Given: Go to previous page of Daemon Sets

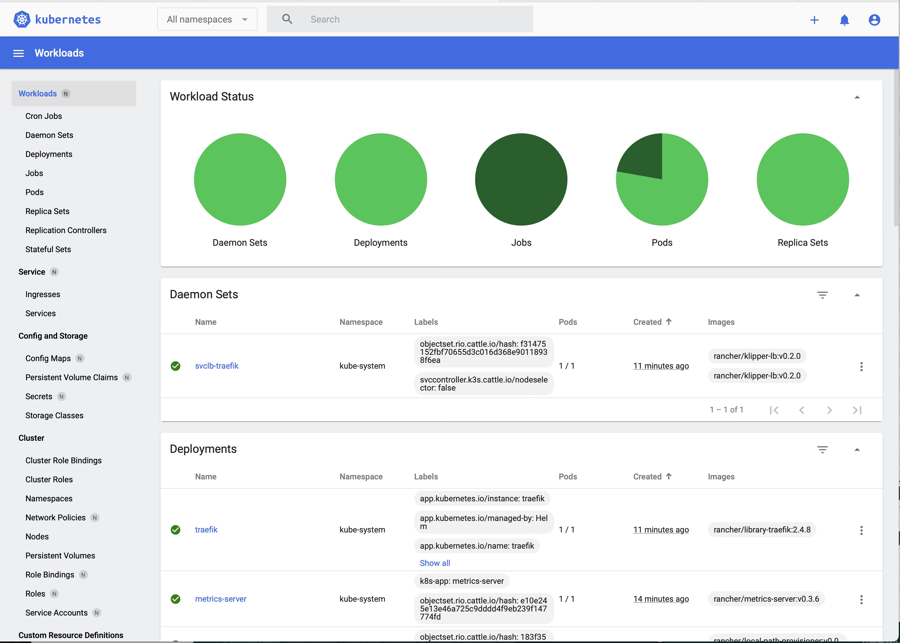Looking at the screenshot, I should tap(802, 410).
